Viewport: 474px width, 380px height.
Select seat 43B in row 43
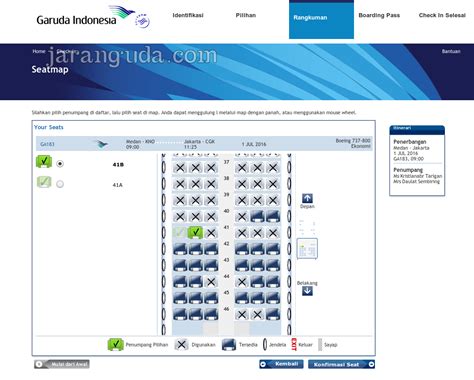(195, 265)
